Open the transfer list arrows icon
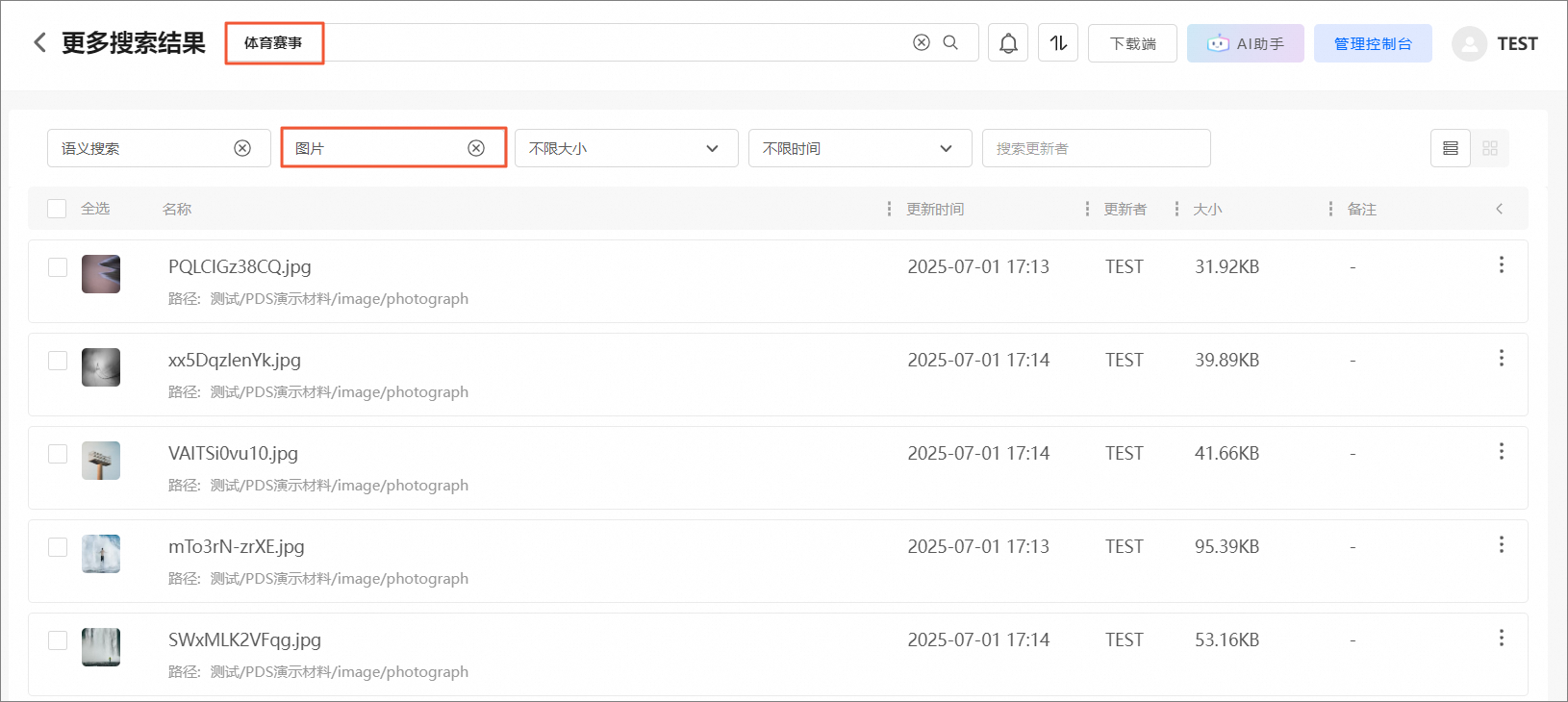Screen dimensions: 1568x702 click(1058, 43)
